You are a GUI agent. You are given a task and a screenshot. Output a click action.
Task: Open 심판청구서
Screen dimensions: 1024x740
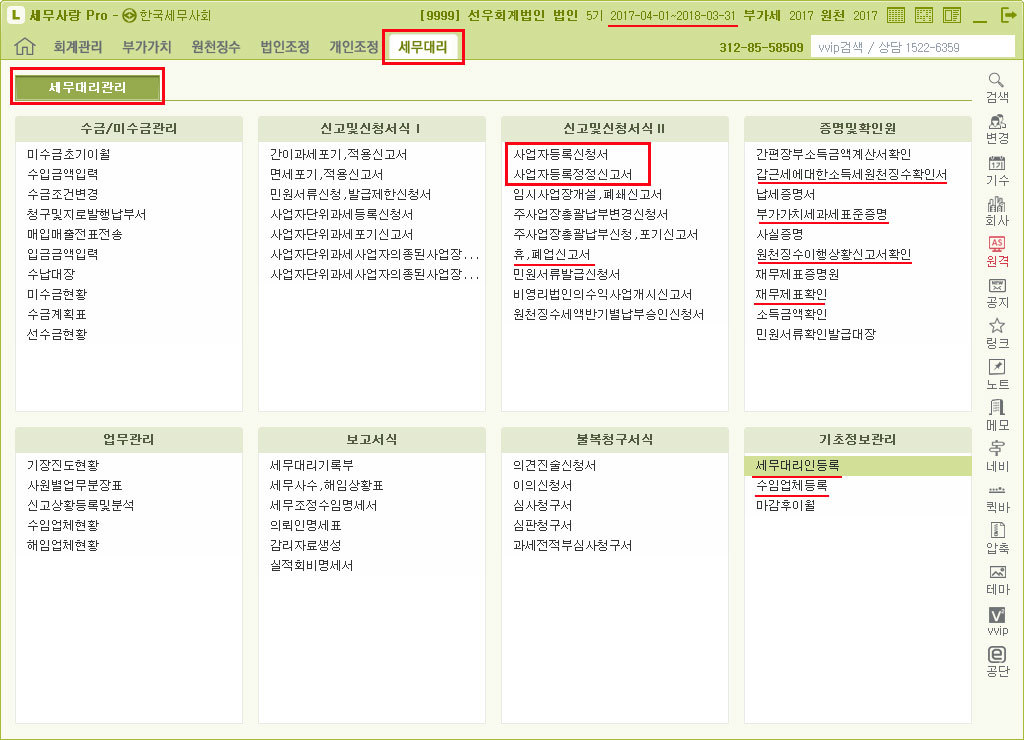click(543, 525)
